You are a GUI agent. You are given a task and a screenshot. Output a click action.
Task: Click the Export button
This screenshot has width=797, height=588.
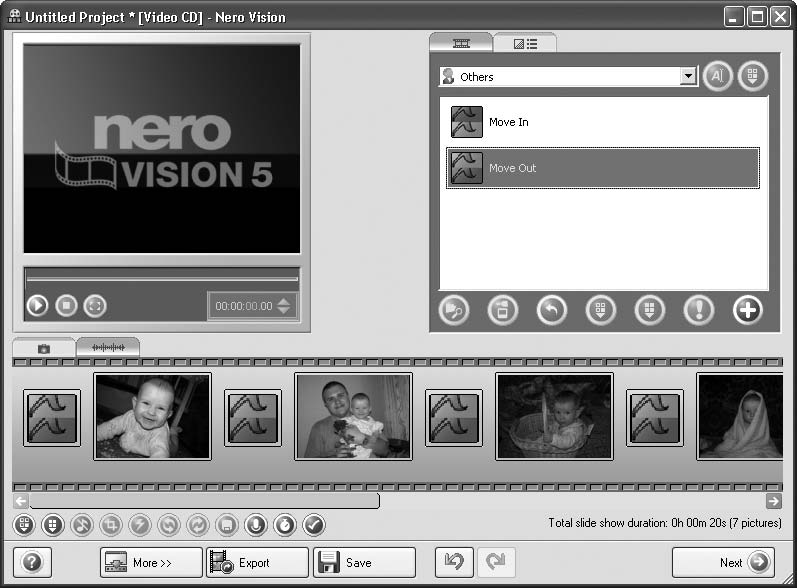point(256,562)
